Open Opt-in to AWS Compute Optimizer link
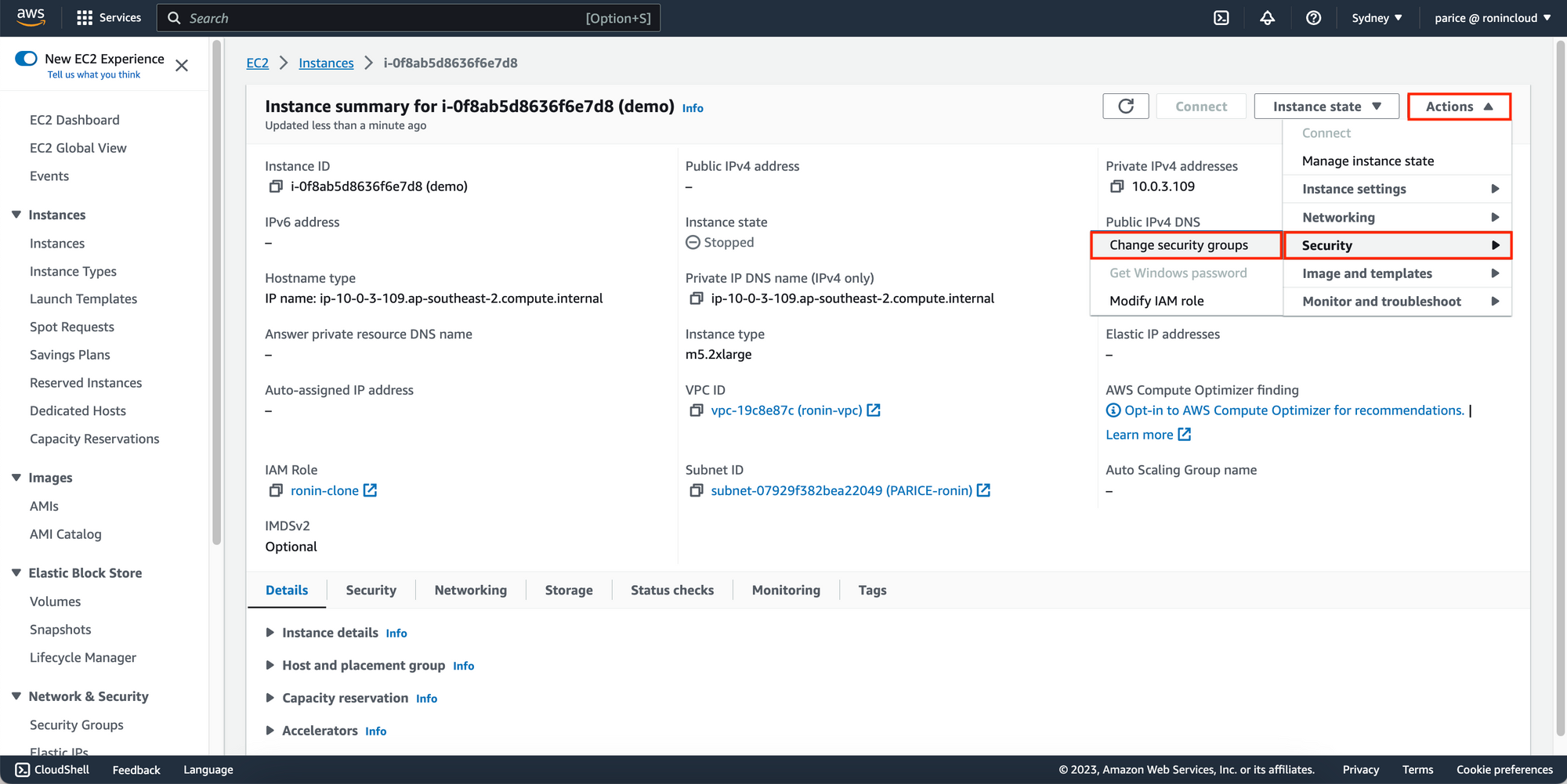The image size is (1567, 784). pyautogui.click(x=1294, y=410)
